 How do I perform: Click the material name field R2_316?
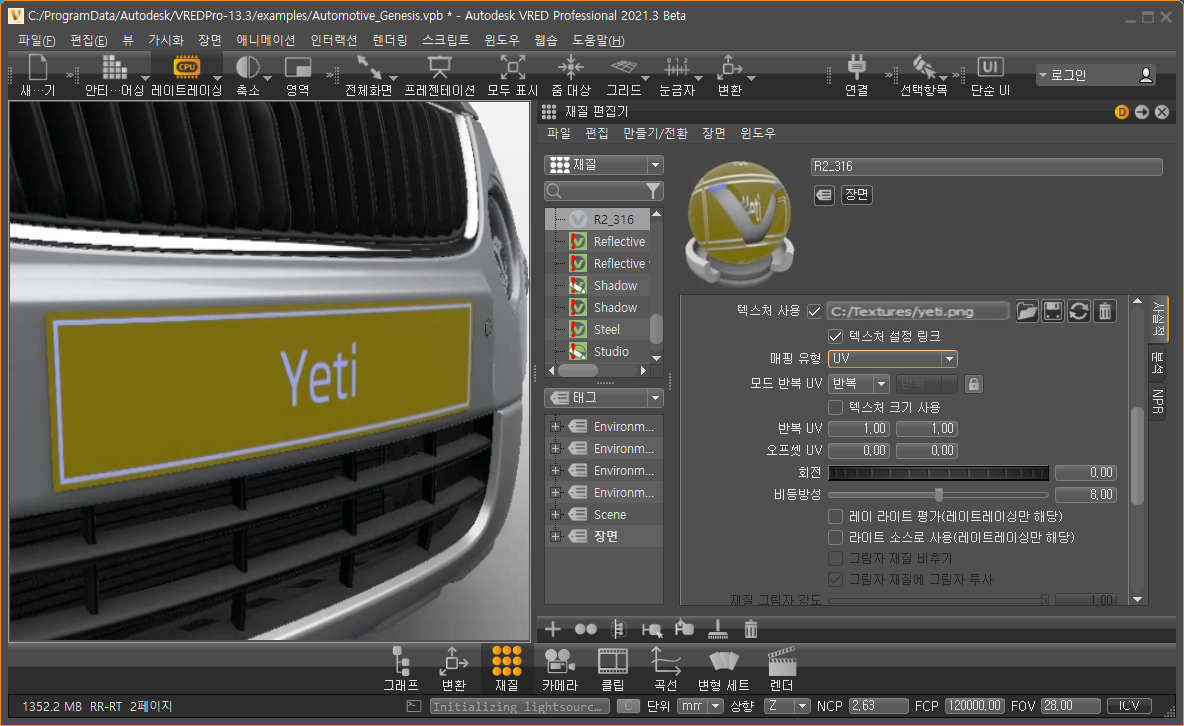[x=986, y=166]
